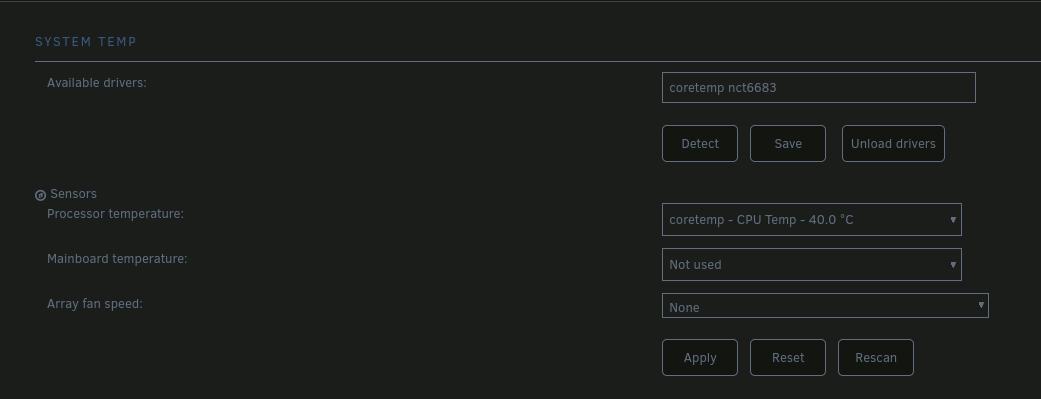Focus the Available drivers text field
1041x399 pixels.
point(819,88)
